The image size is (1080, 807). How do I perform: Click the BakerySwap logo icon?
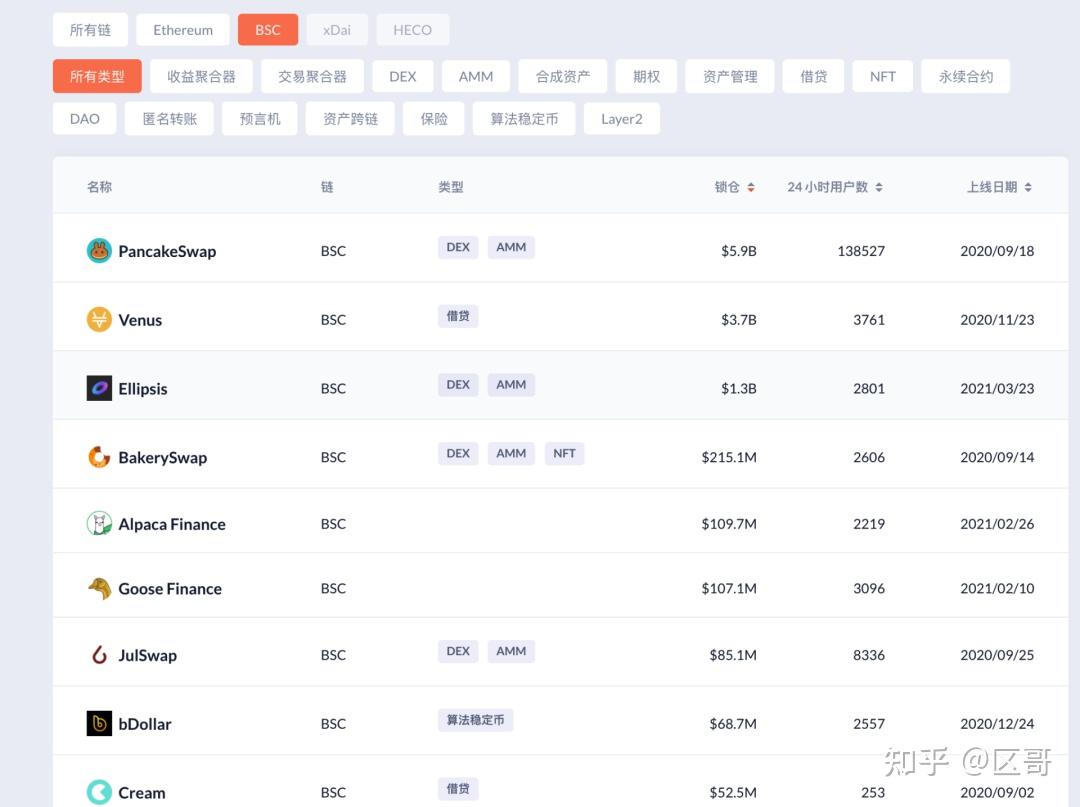click(x=99, y=457)
